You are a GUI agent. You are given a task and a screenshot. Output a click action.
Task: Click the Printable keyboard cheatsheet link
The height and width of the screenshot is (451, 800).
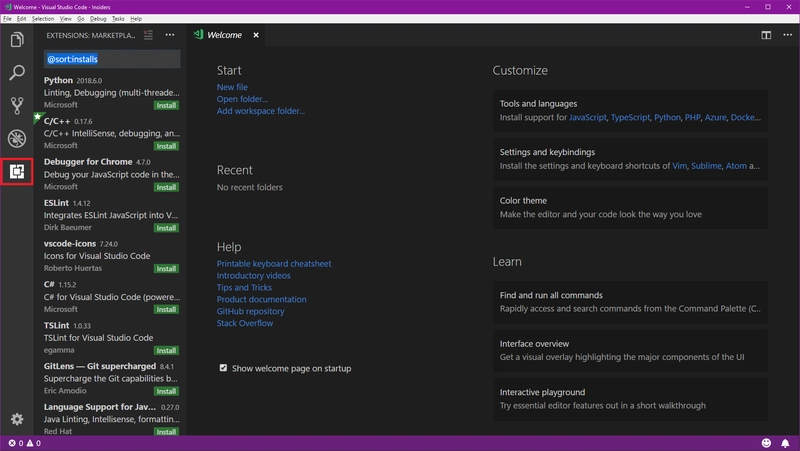click(x=274, y=264)
